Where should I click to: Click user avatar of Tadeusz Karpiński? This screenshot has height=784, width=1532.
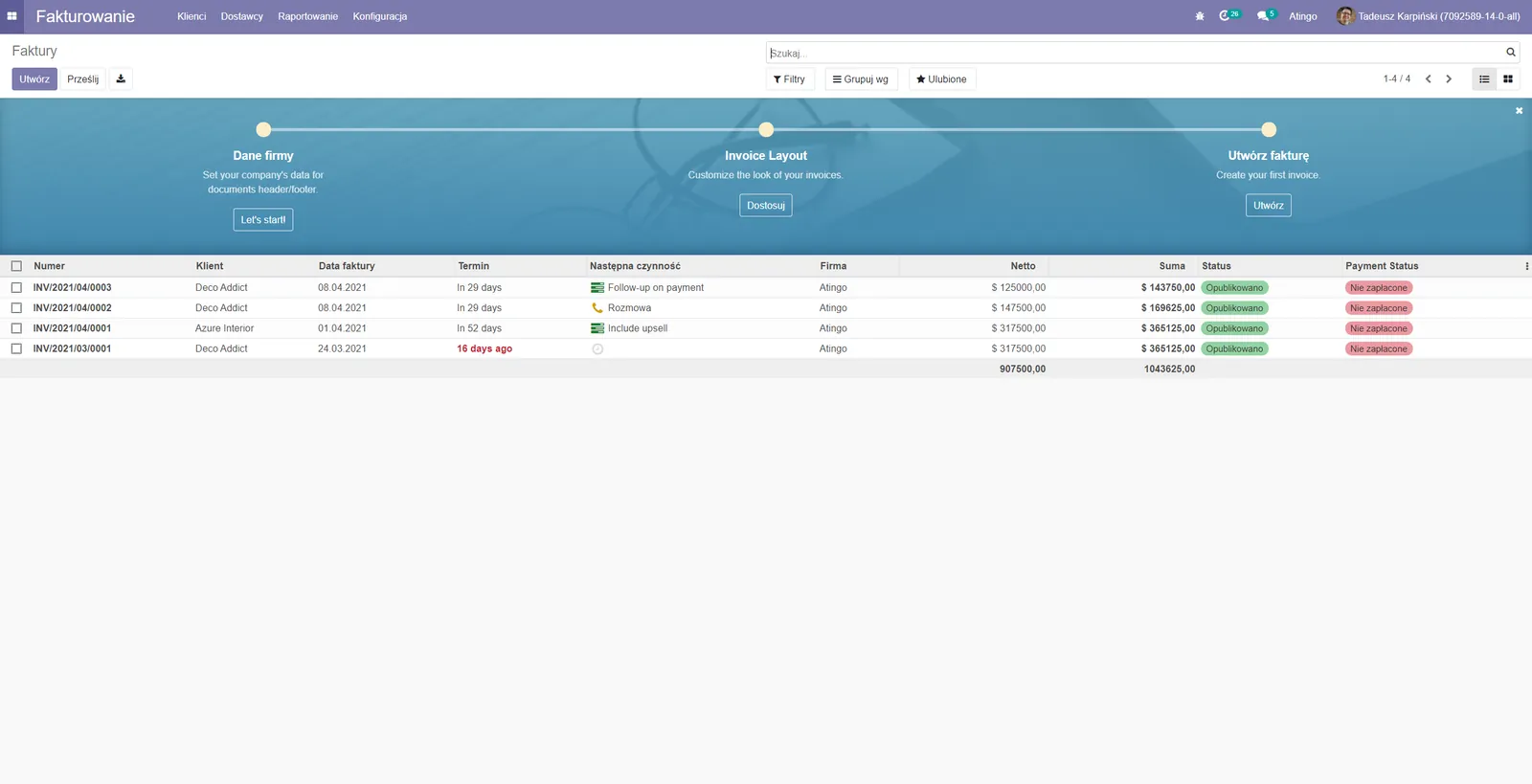pyautogui.click(x=1345, y=16)
